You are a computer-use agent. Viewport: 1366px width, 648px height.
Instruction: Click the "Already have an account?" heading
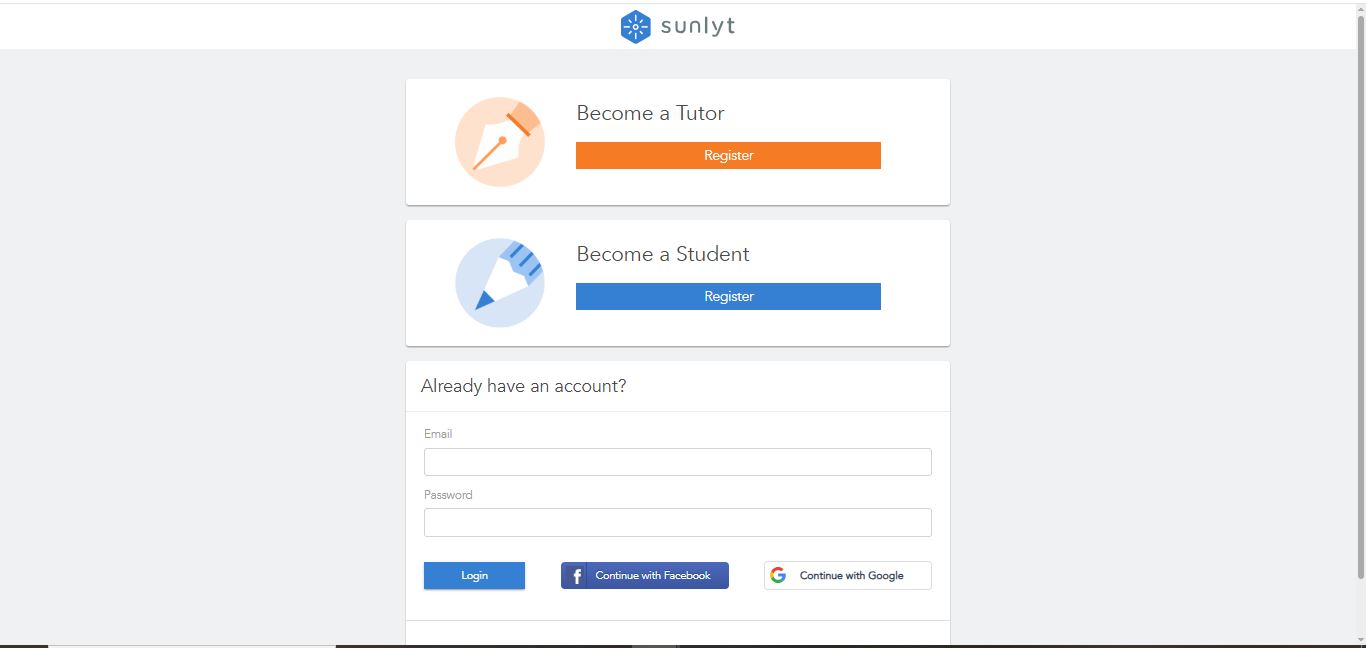[523, 386]
